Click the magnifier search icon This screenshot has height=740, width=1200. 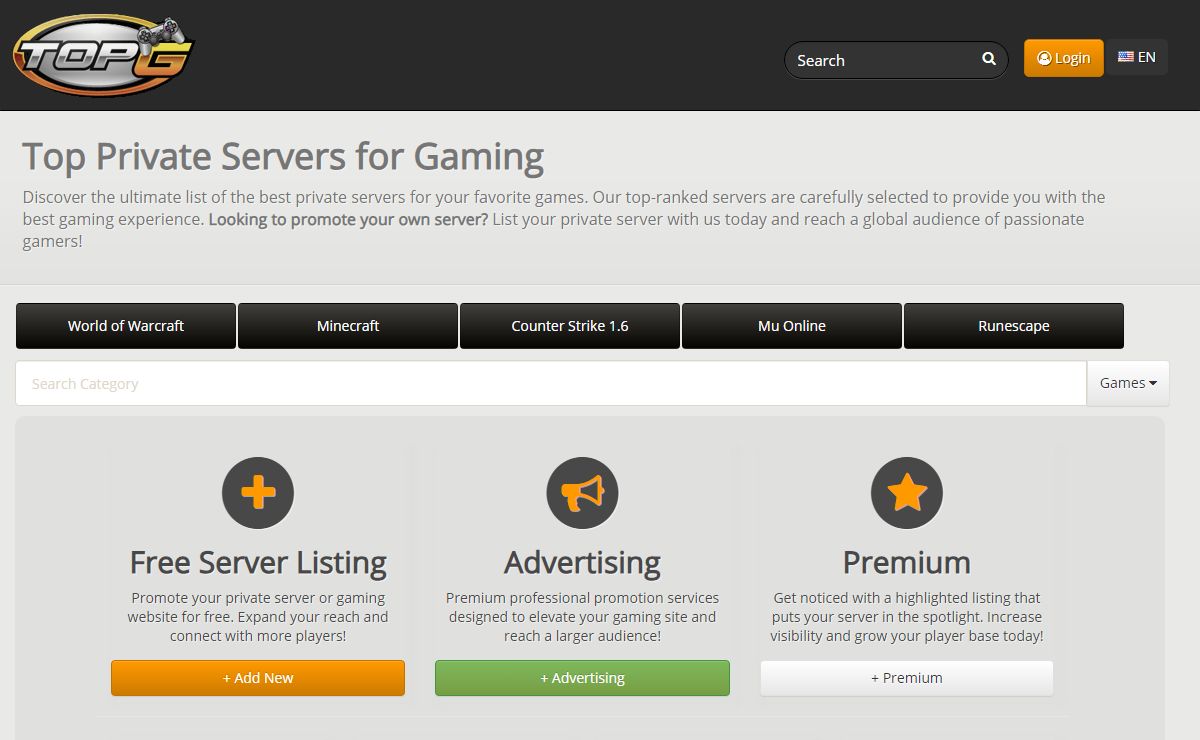click(989, 59)
